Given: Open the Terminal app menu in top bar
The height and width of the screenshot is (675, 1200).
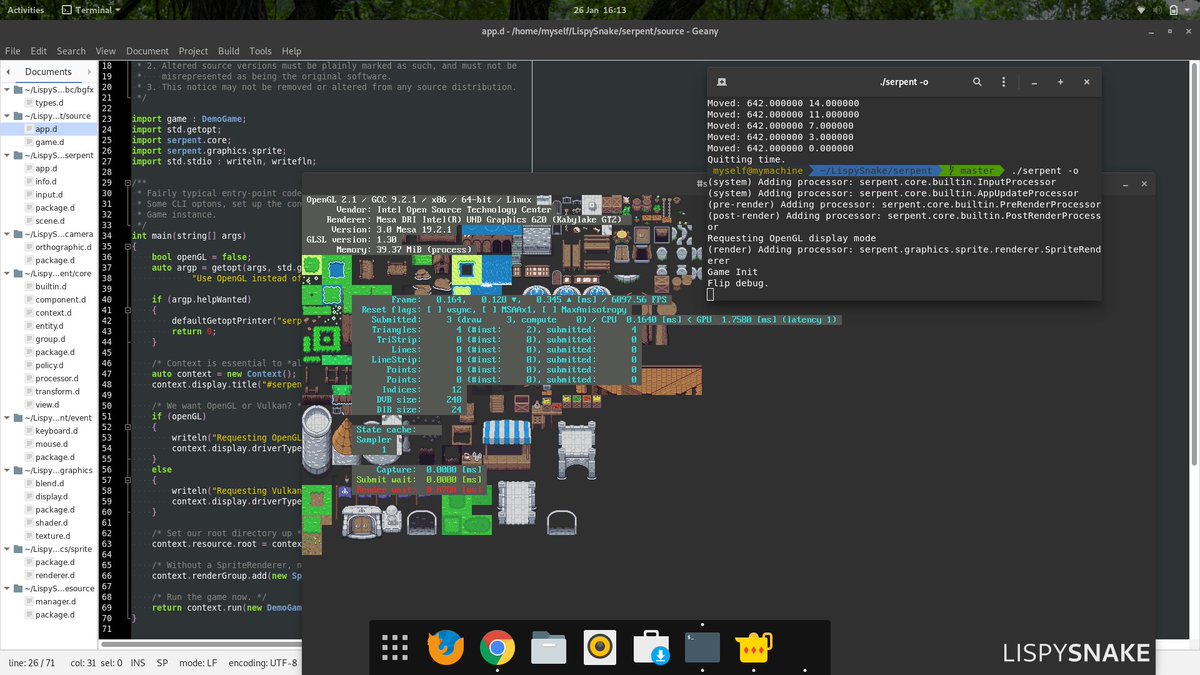Looking at the screenshot, I should point(91,9).
